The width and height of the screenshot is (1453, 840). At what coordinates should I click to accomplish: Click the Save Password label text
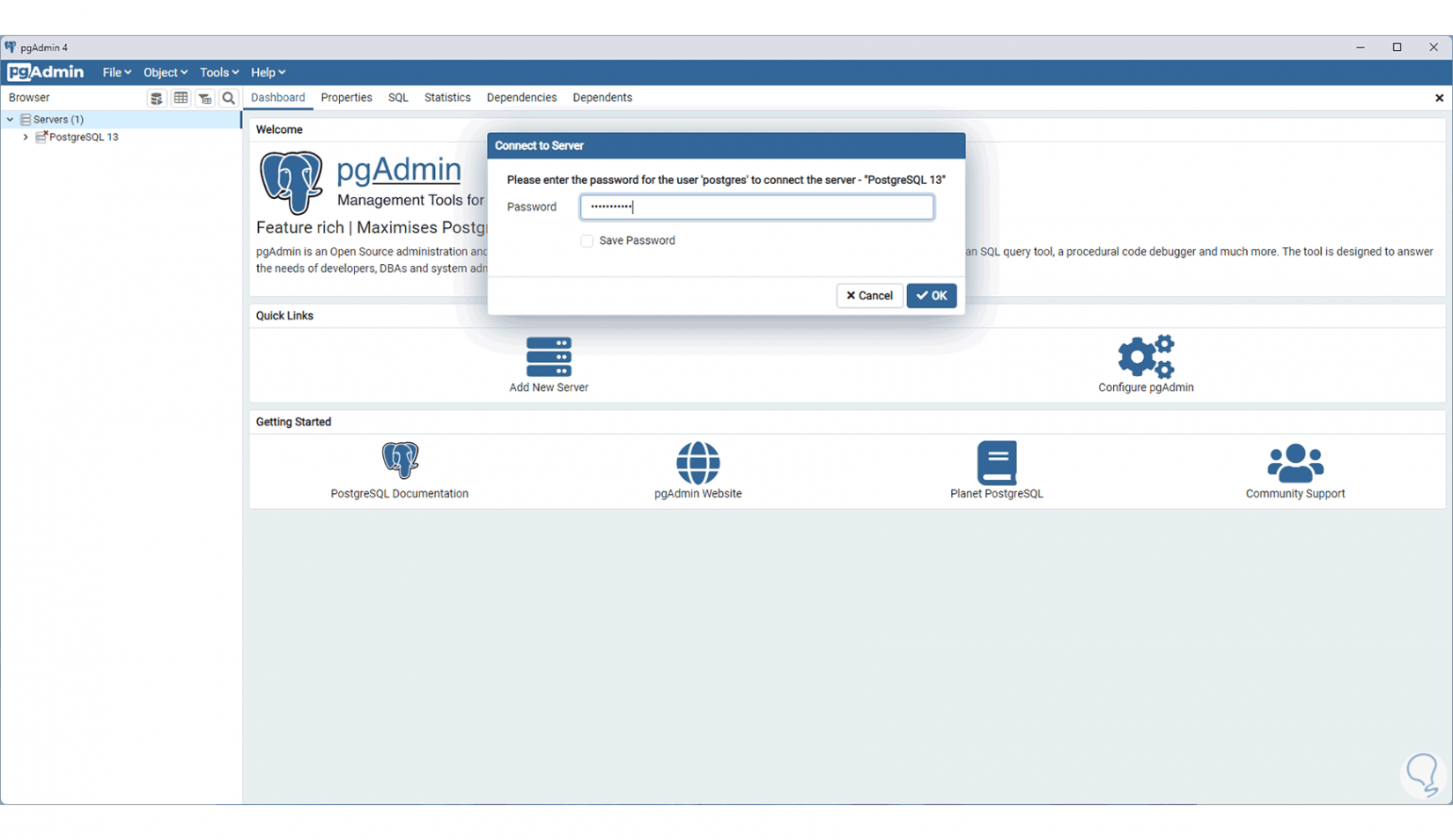click(x=637, y=240)
